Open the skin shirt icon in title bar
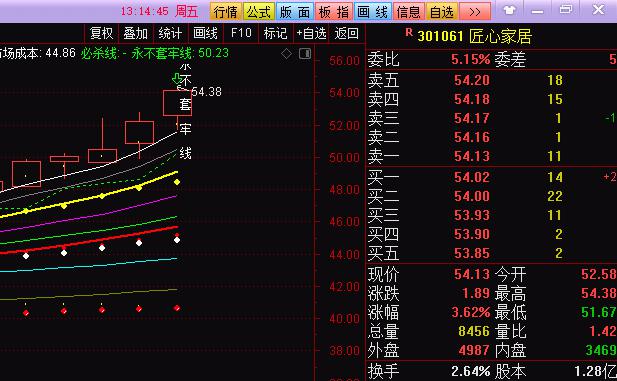The width and height of the screenshot is (617, 381). click(x=509, y=10)
